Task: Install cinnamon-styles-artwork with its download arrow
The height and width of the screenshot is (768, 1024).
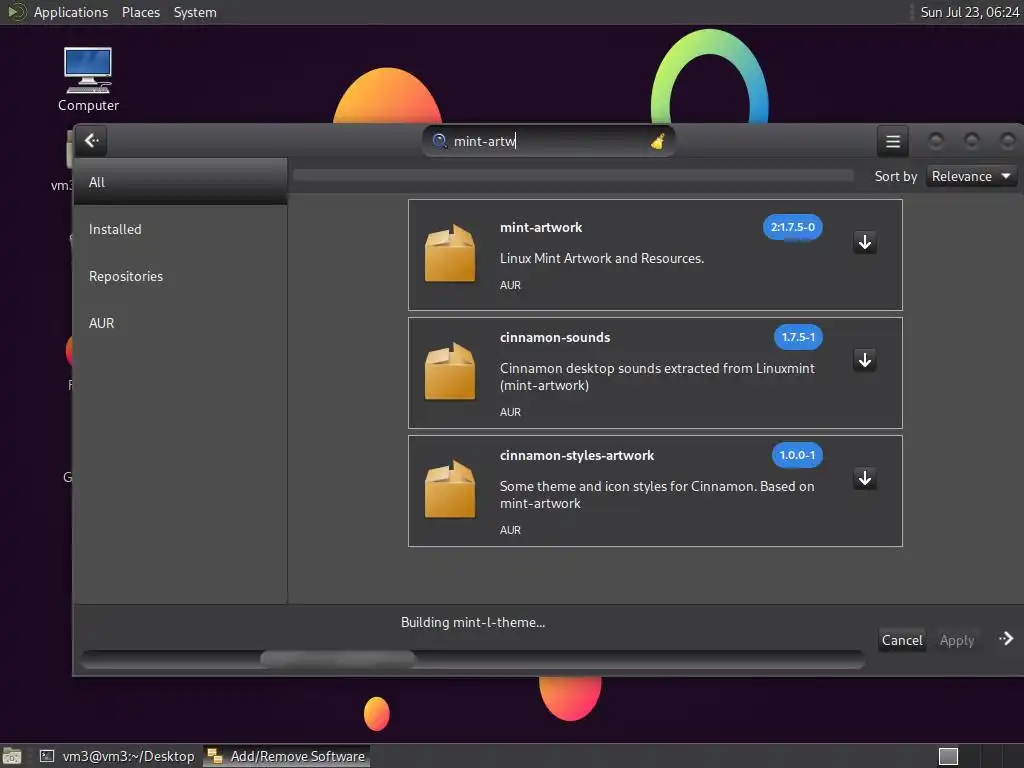Action: click(865, 478)
